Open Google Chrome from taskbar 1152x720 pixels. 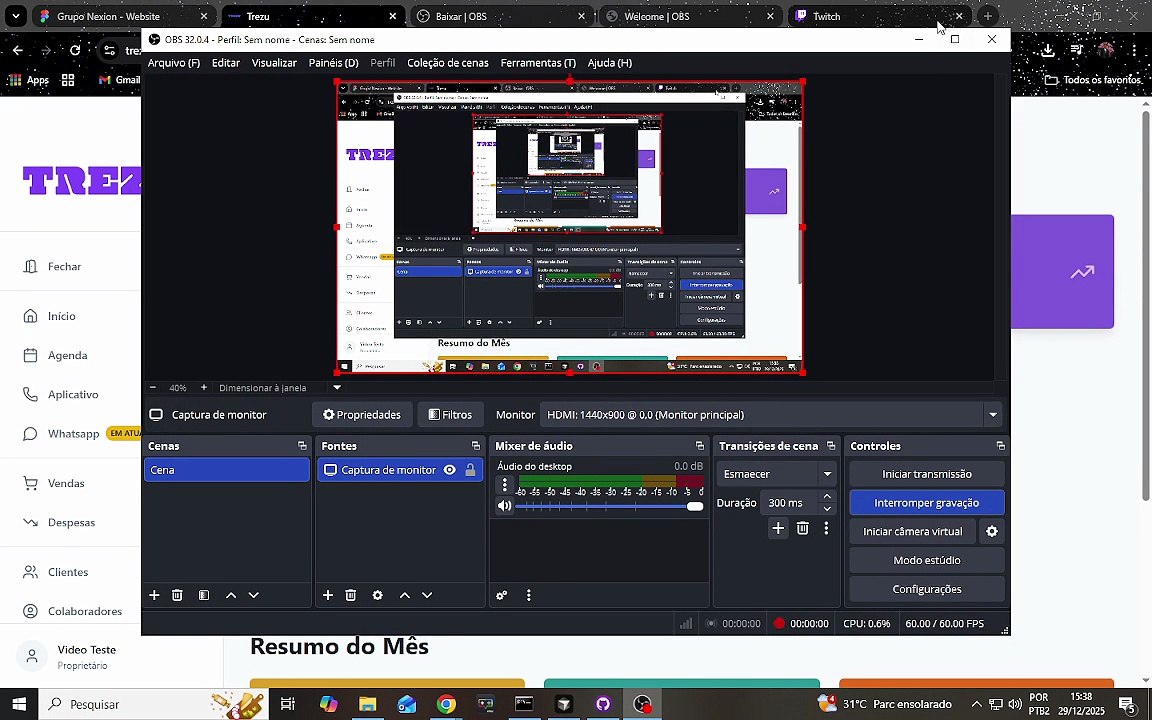pyautogui.click(x=446, y=705)
